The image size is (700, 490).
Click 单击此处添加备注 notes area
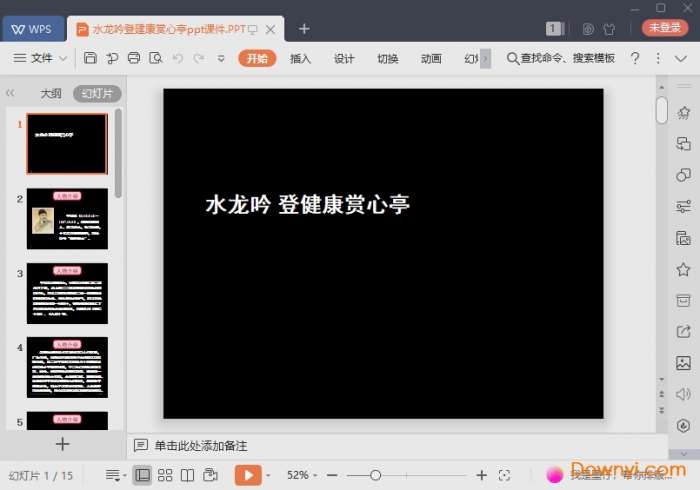click(201, 446)
